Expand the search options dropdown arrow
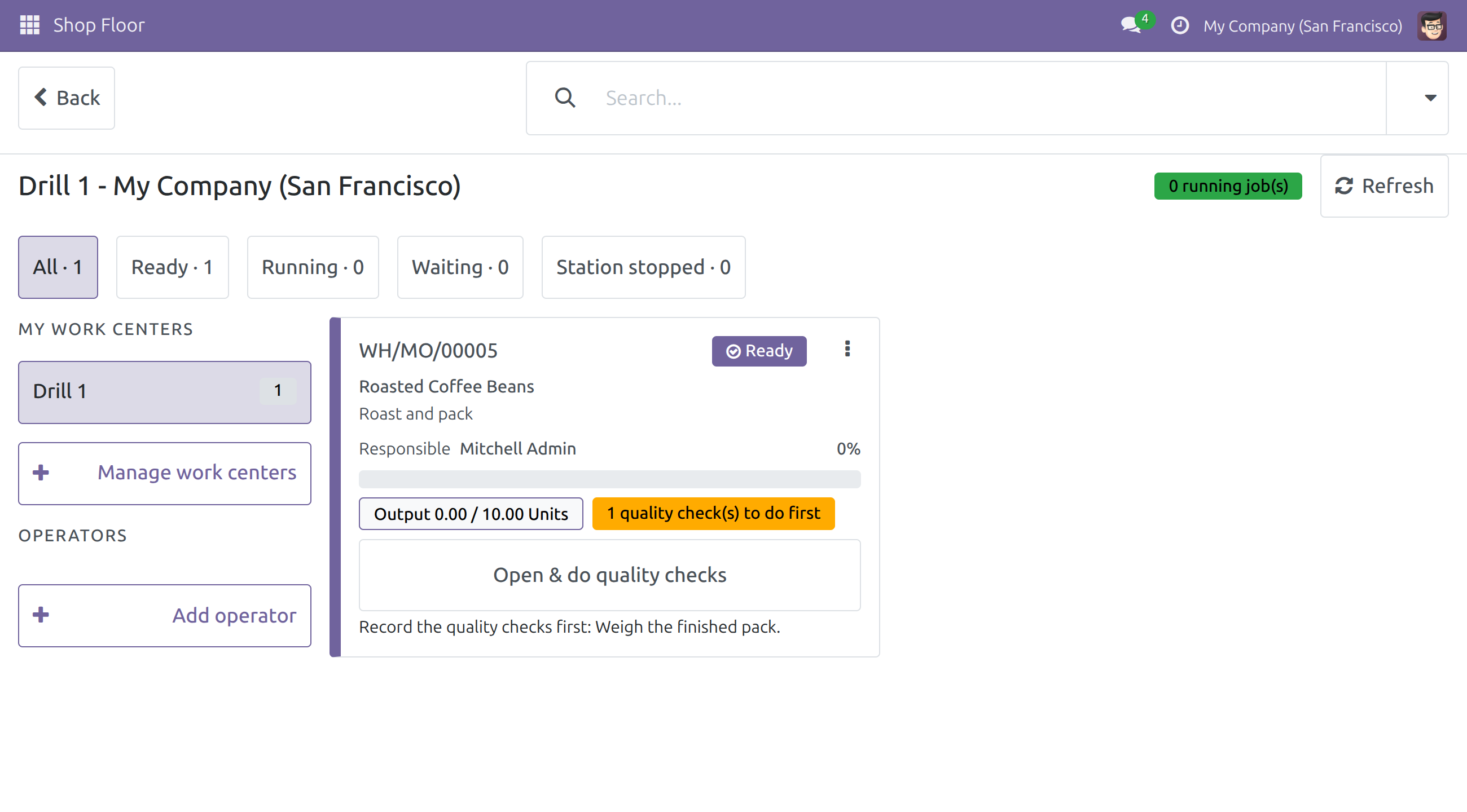The image size is (1467, 812). click(1430, 98)
